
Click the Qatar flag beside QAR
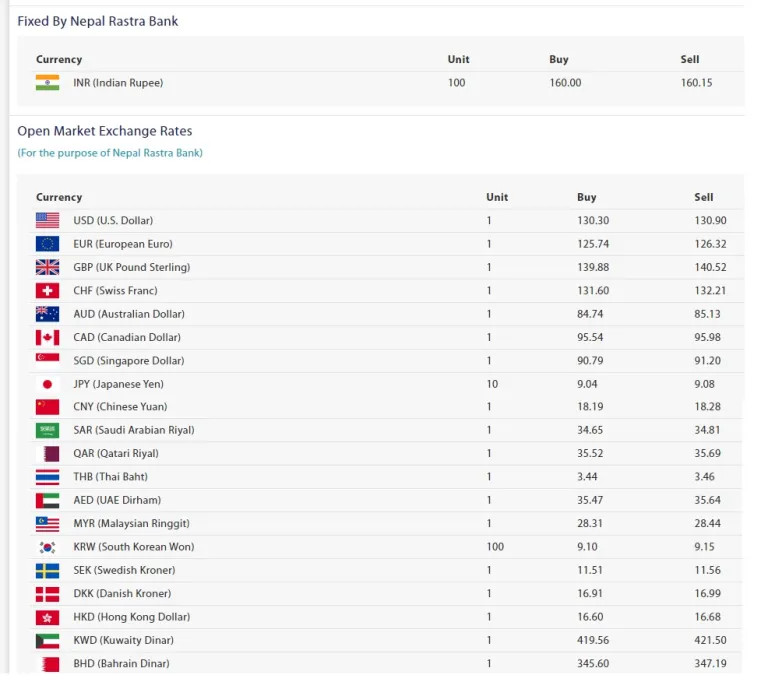(48, 454)
